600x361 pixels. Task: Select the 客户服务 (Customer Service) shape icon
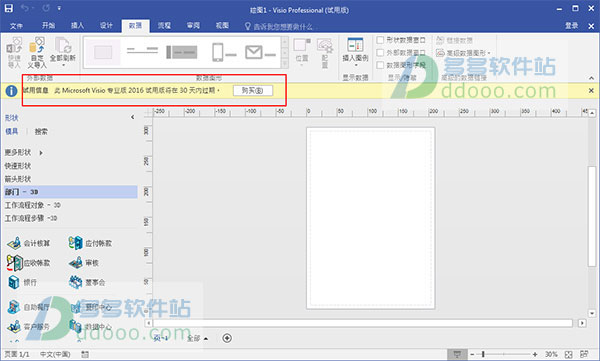tap(14, 327)
